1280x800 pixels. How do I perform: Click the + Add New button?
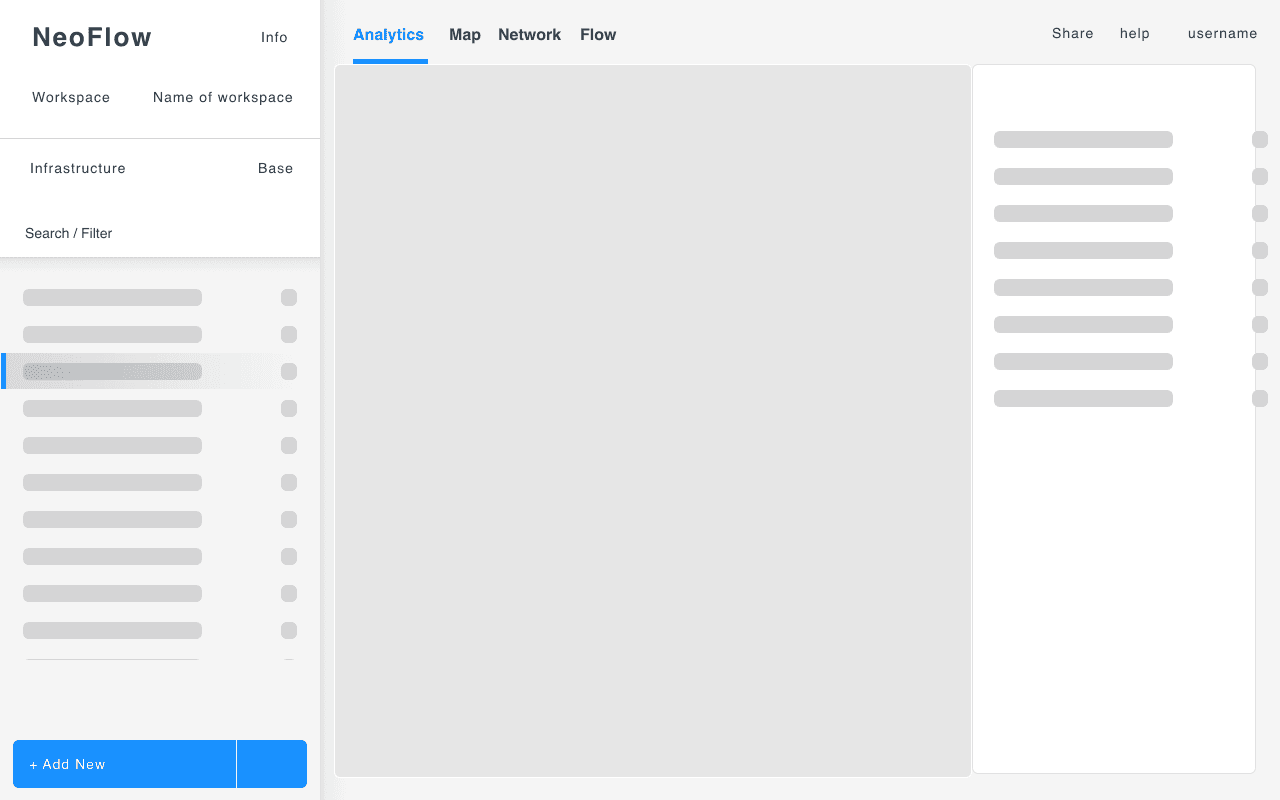click(124, 764)
